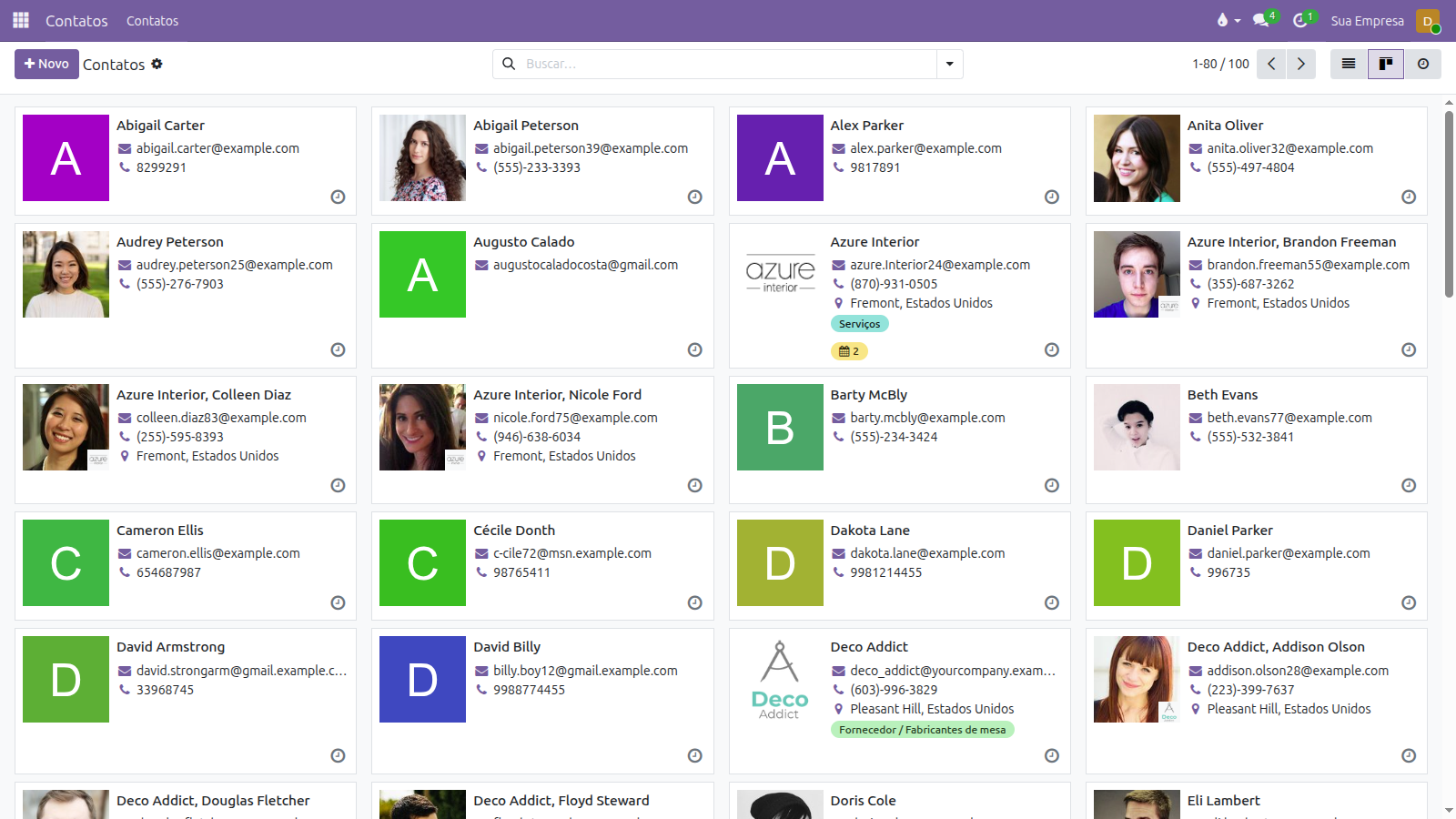The width and height of the screenshot is (1456, 819).
Task: Open the Sua Empresa company switcher
Action: click(1367, 20)
